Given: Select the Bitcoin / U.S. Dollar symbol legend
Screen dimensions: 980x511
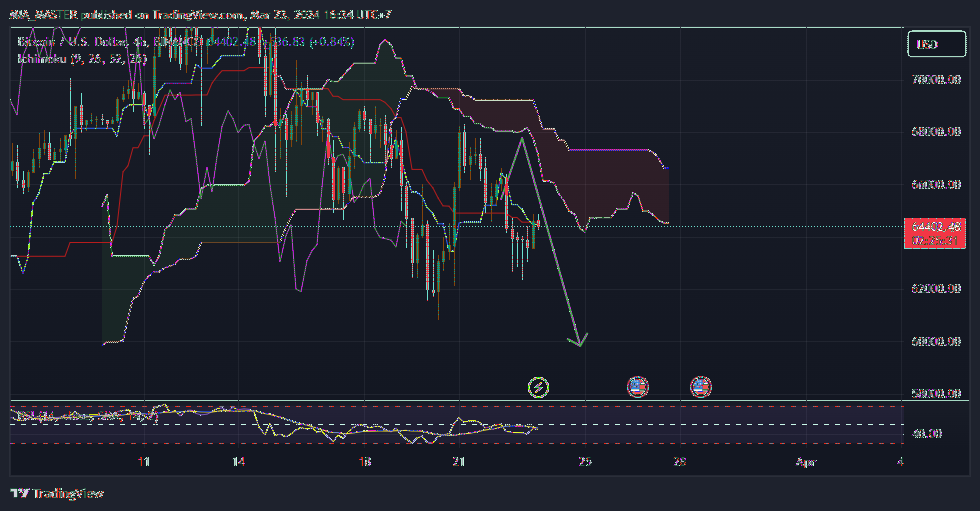Looking at the screenshot, I should tap(185, 42).
